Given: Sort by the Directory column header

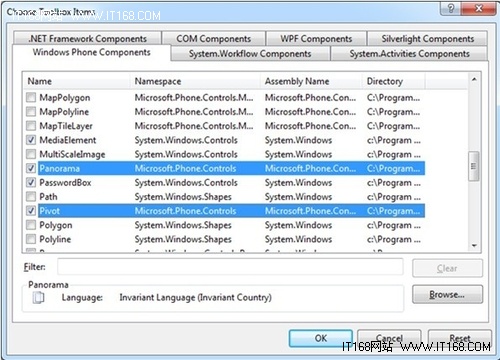Looking at the screenshot, I should pos(394,81).
